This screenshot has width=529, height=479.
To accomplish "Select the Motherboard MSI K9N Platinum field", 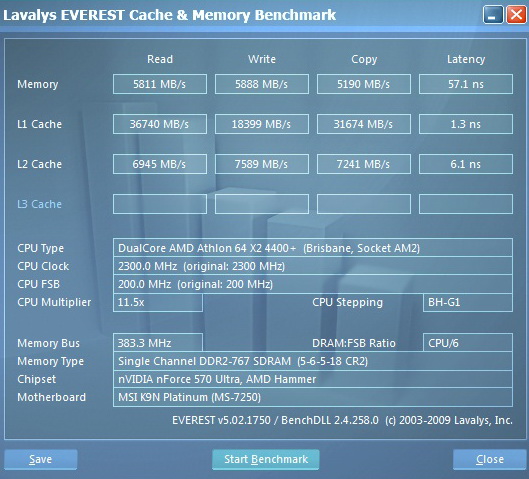I will click(x=313, y=397).
